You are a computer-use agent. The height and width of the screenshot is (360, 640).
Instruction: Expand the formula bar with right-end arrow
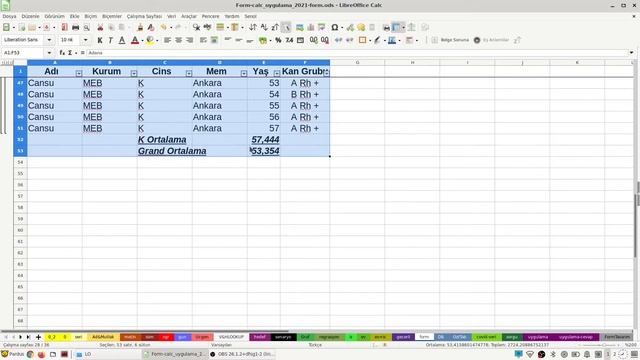pyautogui.click(x=631, y=53)
